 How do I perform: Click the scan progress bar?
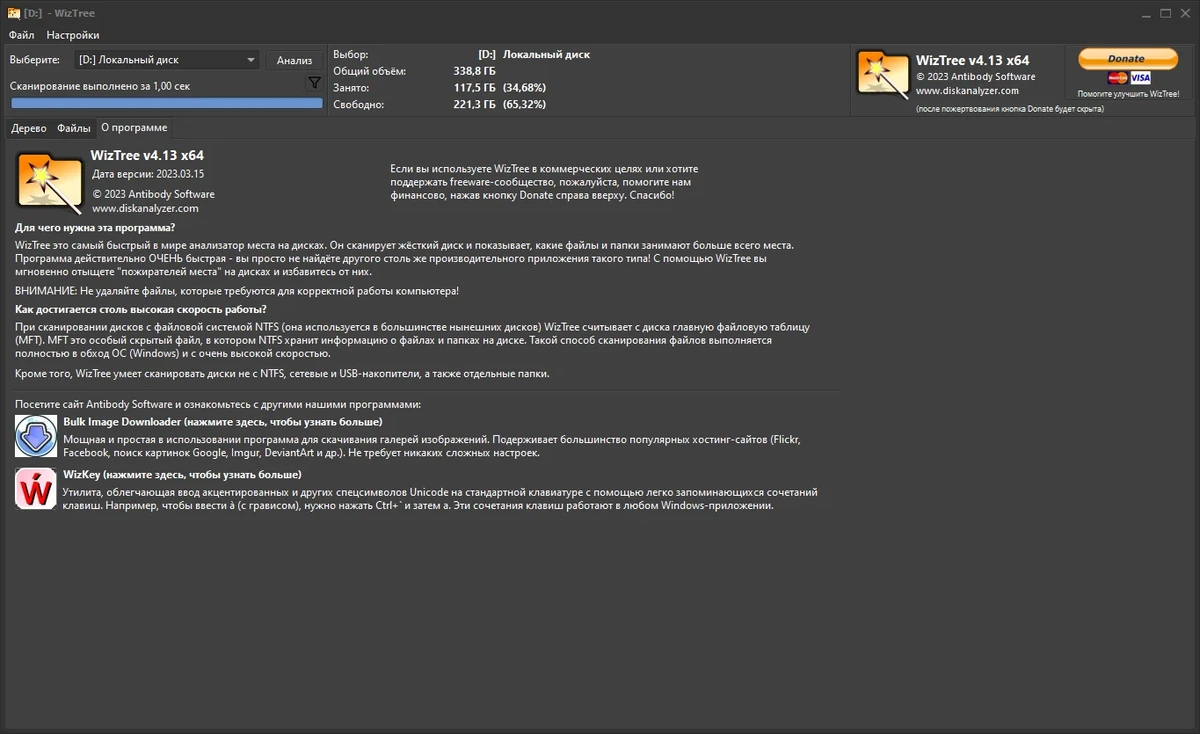coord(166,103)
